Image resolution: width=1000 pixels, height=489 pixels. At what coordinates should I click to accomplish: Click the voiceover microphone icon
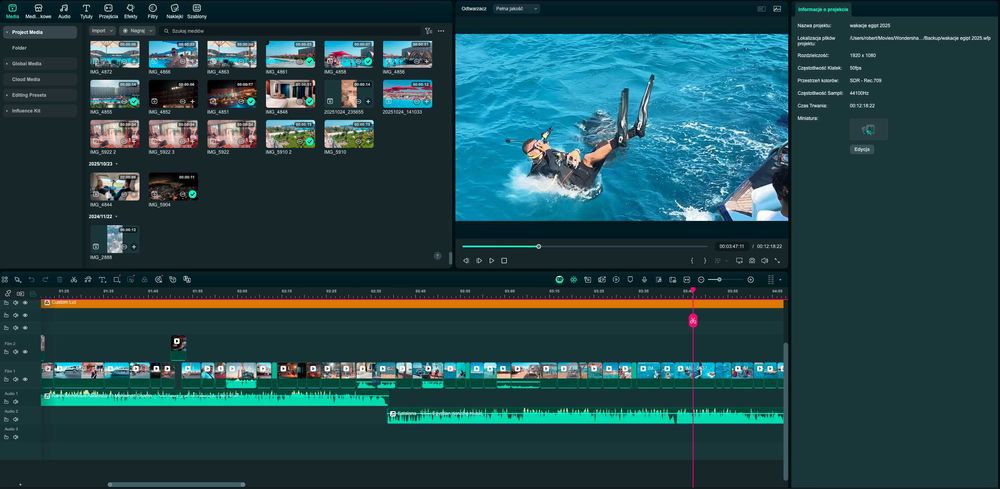pos(644,279)
